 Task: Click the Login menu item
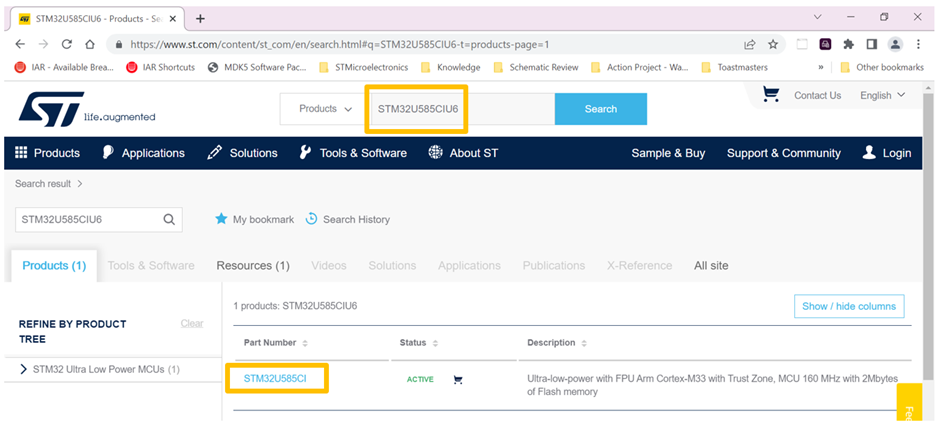coord(887,153)
